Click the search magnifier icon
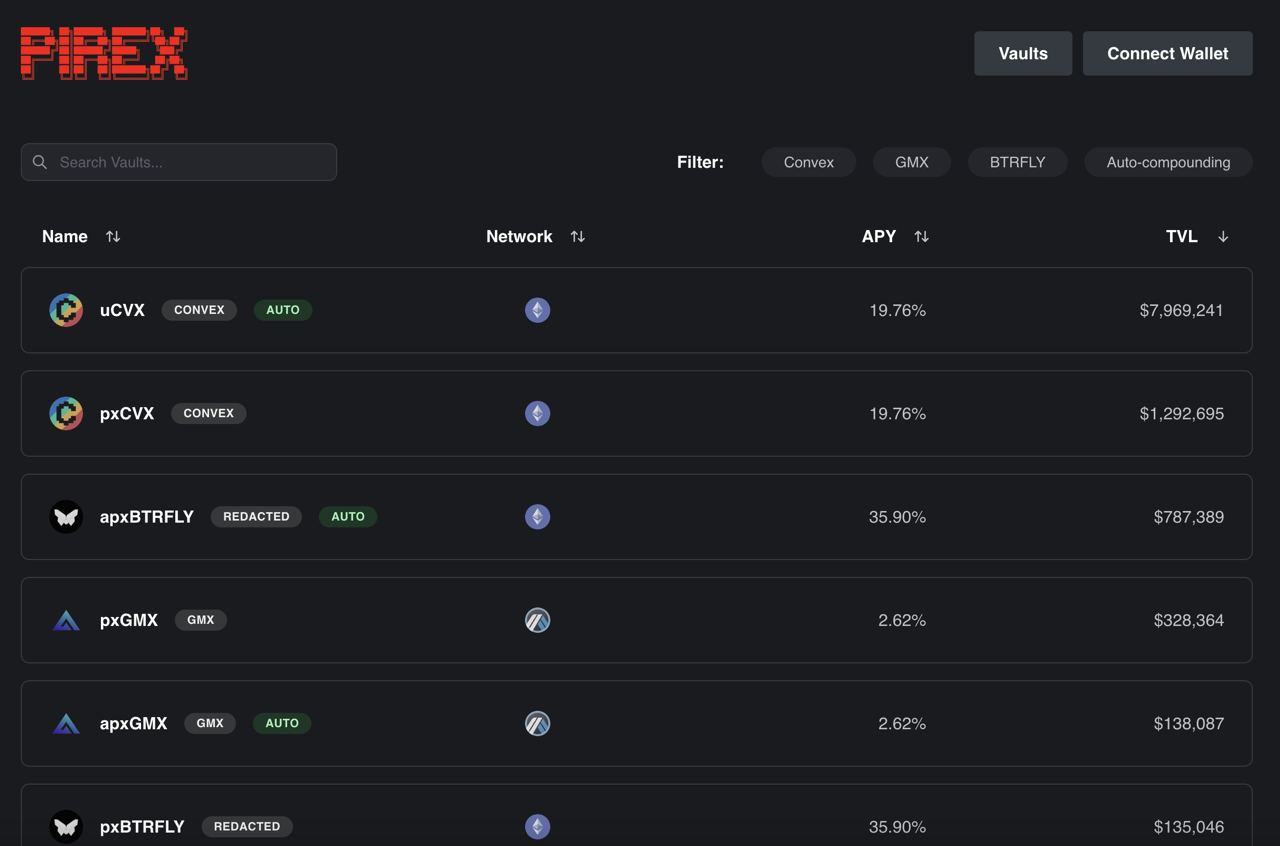Viewport: 1280px width, 846px height. [x=40, y=162]
